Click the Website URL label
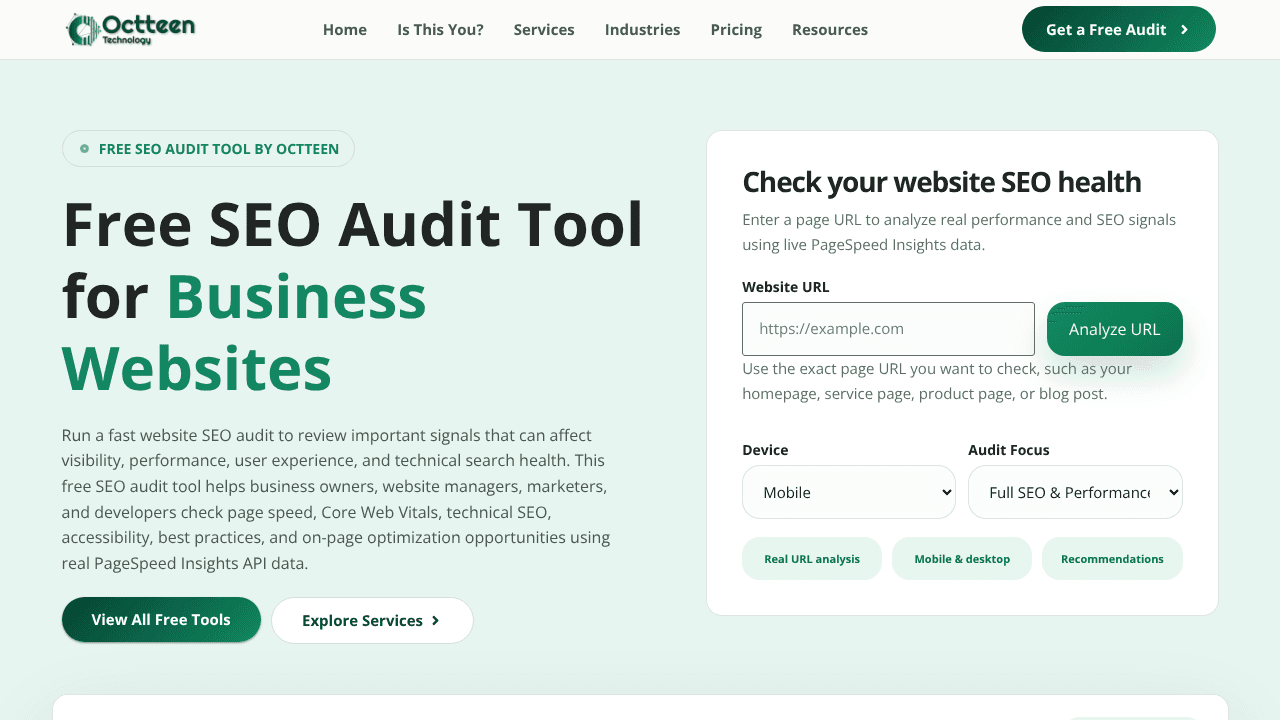This screenshot has width=1280, height=720. pos(786,287)
